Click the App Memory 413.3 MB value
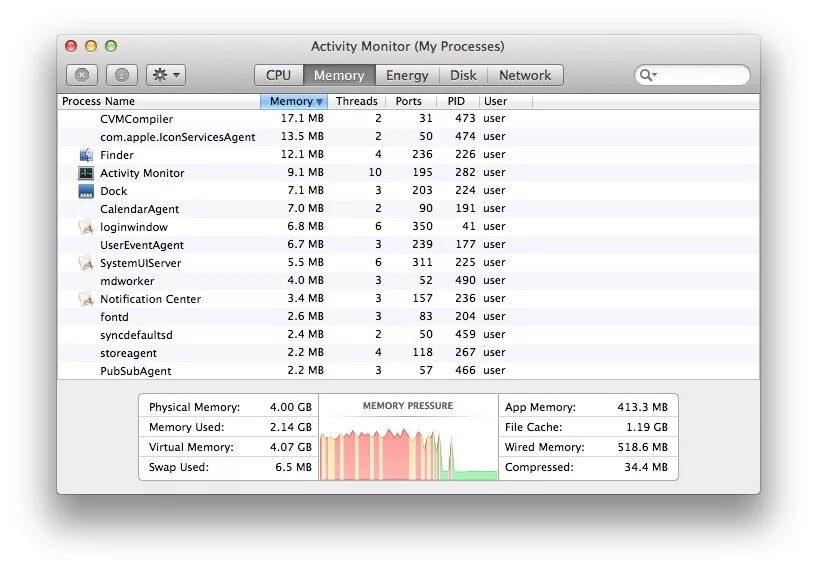 pos(642,407)
